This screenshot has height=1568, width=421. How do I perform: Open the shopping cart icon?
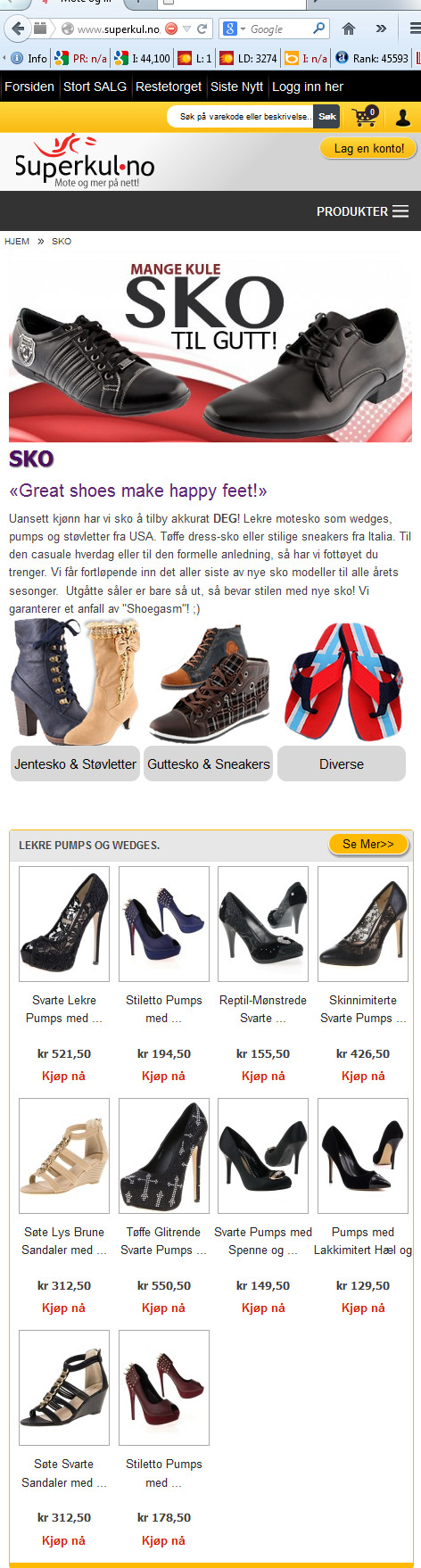coord(364,116)
